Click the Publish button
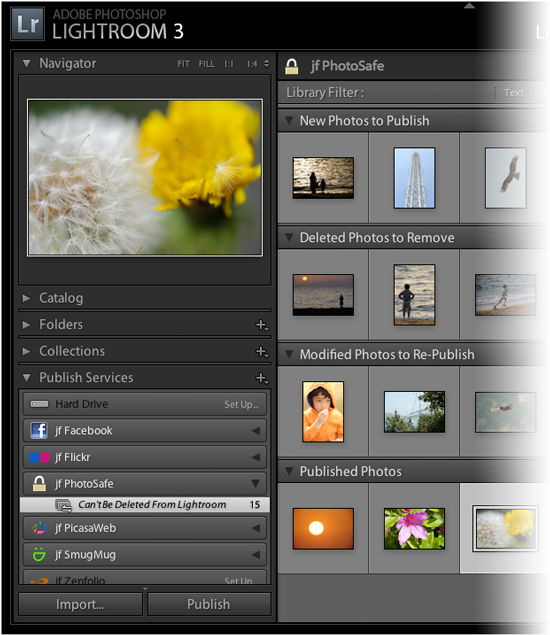 click(209, 604)
